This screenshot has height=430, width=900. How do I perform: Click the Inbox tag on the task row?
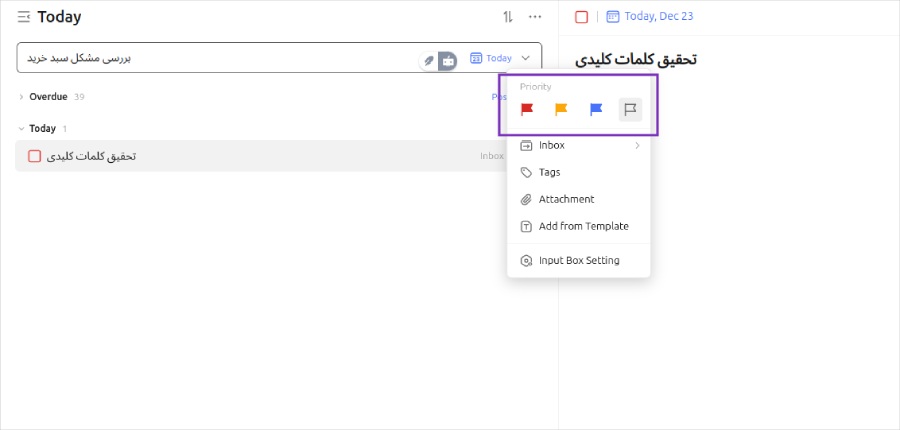coord(492,156)
